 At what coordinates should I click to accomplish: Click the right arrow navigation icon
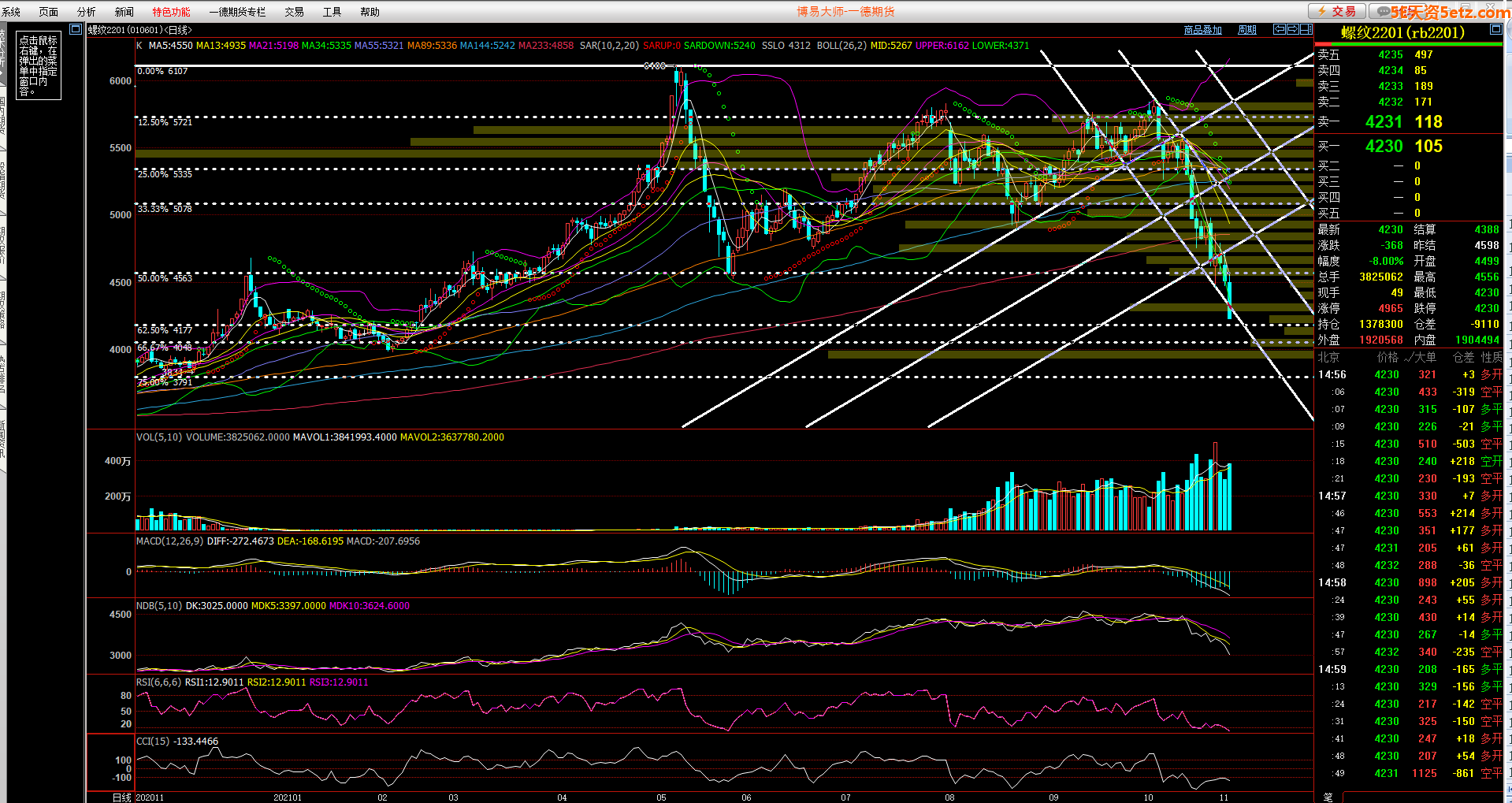pos(1292,30)
